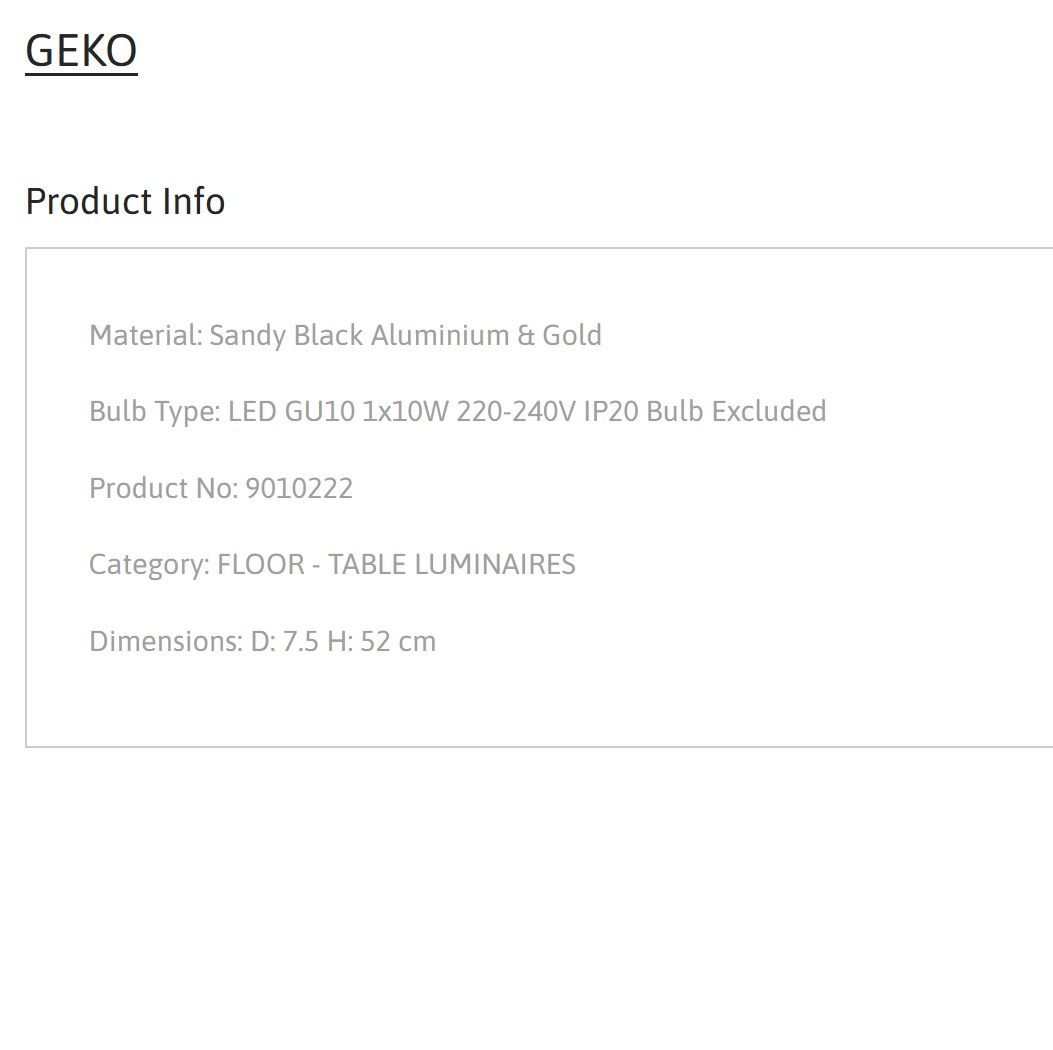Click the IP20 rating text
1053x1050 pixels.
[x=611, y=412]
